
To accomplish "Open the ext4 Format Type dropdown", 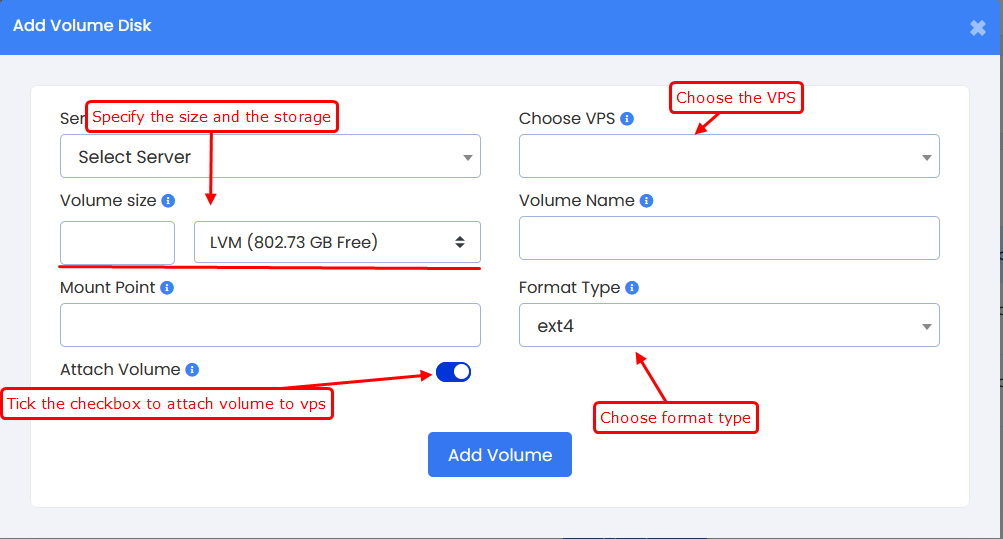I will point(729,326).
